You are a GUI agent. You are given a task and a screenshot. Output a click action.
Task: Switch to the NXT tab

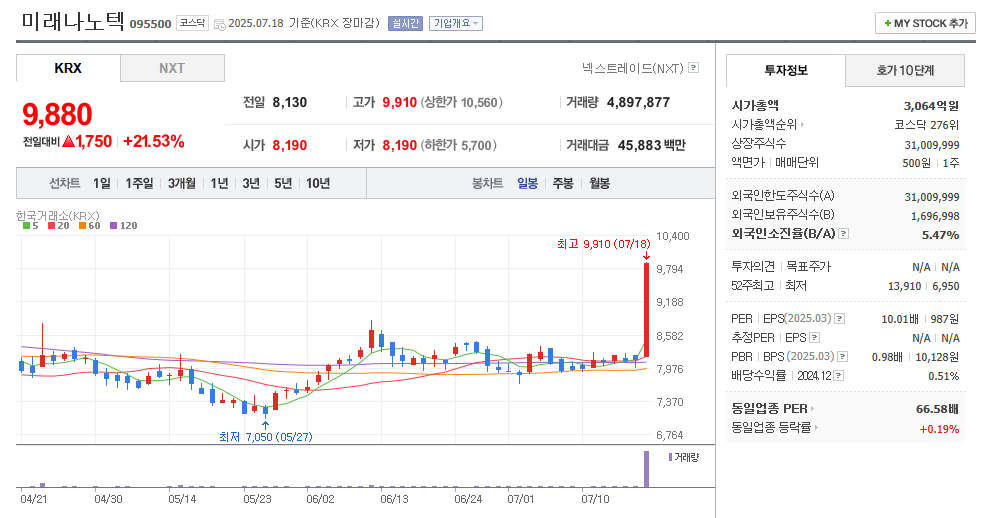click(x=172, y=68)
